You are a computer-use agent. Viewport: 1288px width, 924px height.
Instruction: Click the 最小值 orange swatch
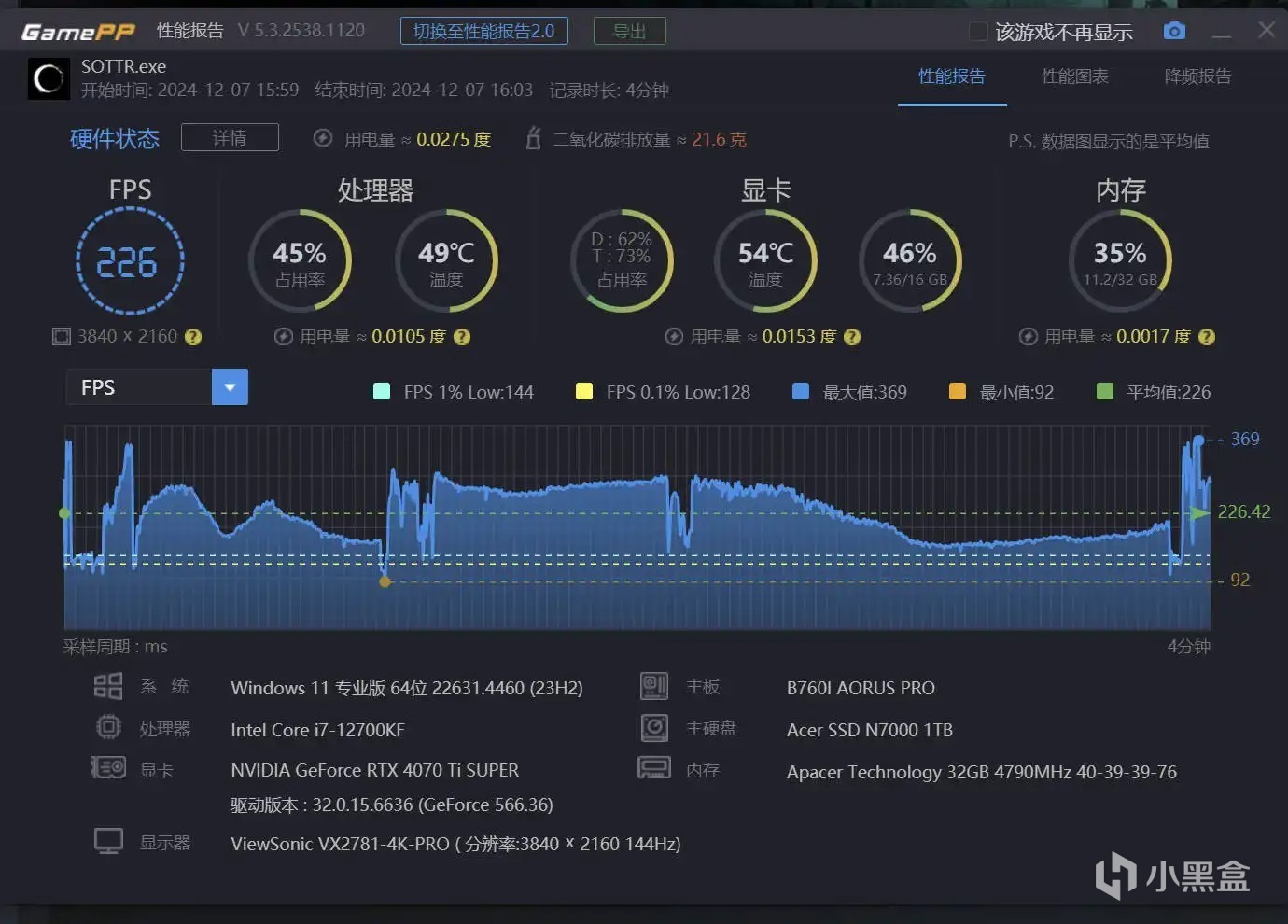point(958,391)
